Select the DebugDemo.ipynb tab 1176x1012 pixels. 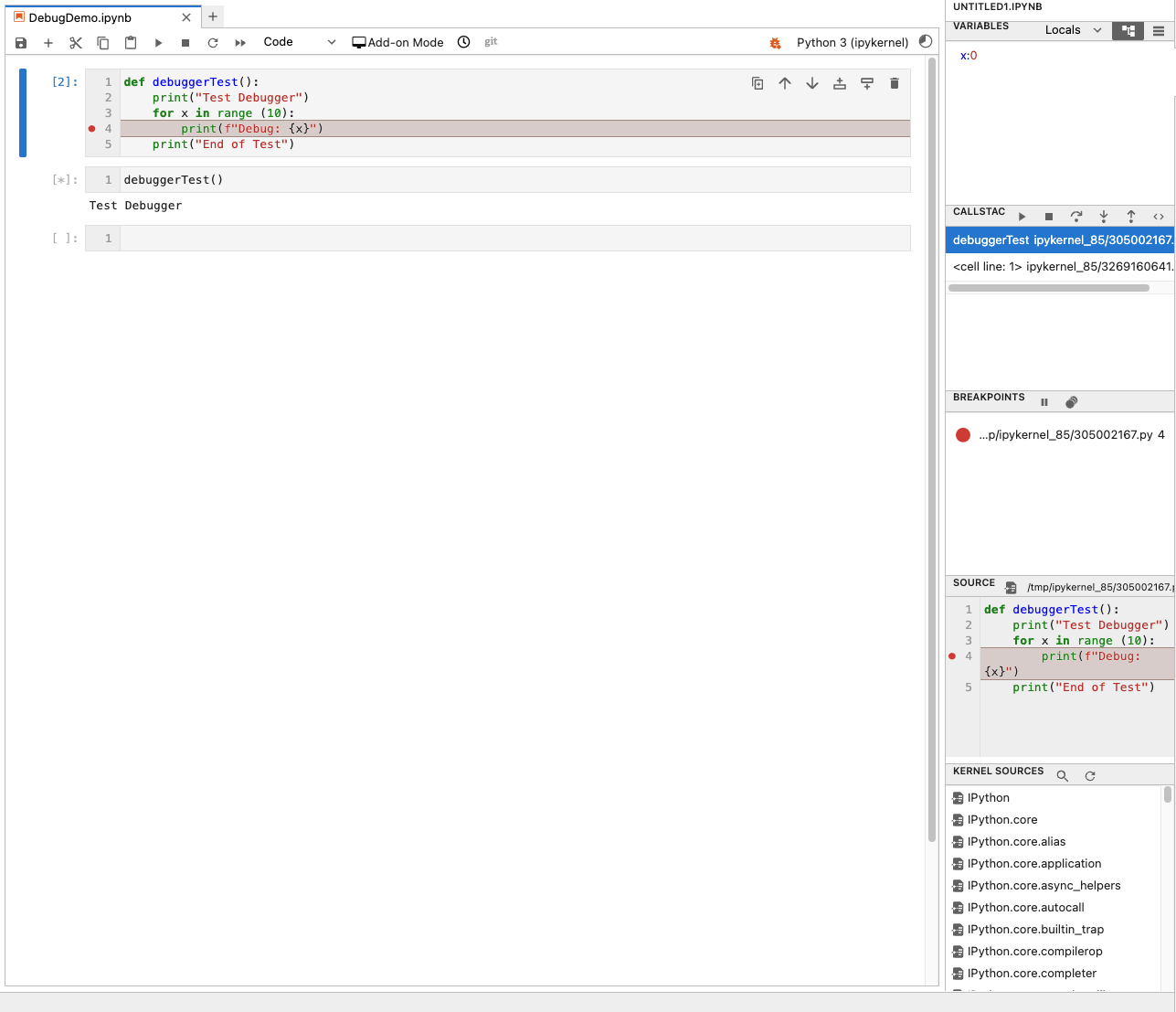click(80, 17)
